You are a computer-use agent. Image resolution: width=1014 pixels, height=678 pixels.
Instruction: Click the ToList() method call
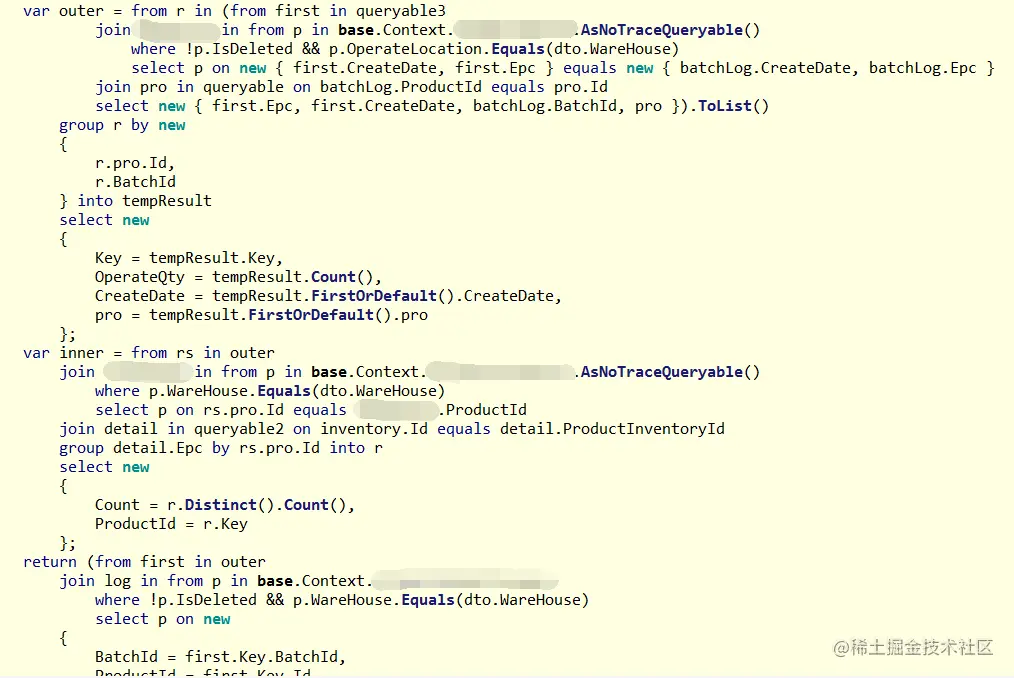pos(733,106)
